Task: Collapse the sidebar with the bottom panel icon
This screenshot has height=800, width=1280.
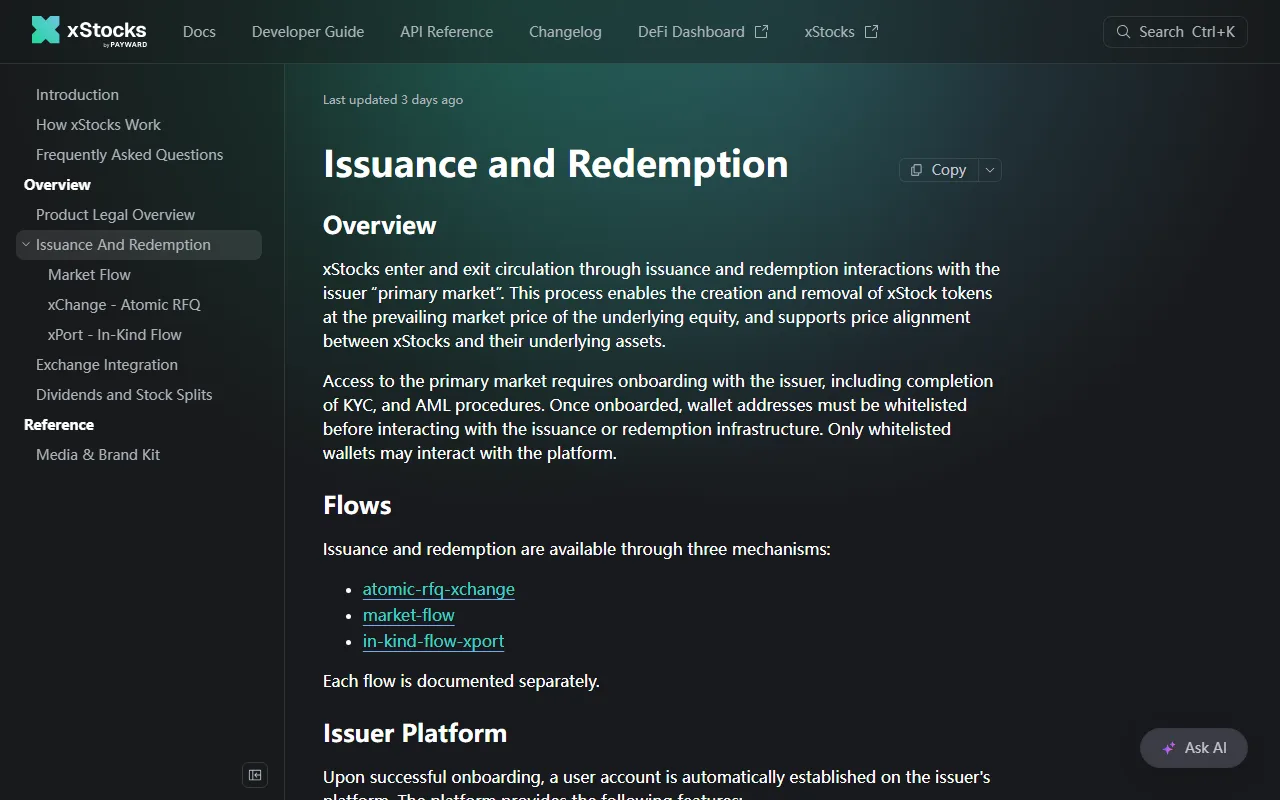Action: click(x=255, y=775)
